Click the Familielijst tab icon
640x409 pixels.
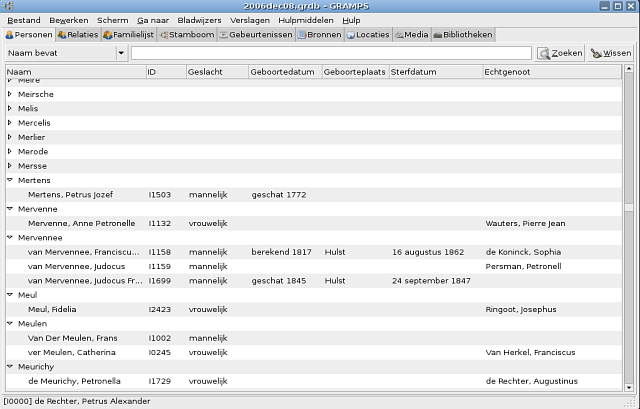[x=108, y=35]
